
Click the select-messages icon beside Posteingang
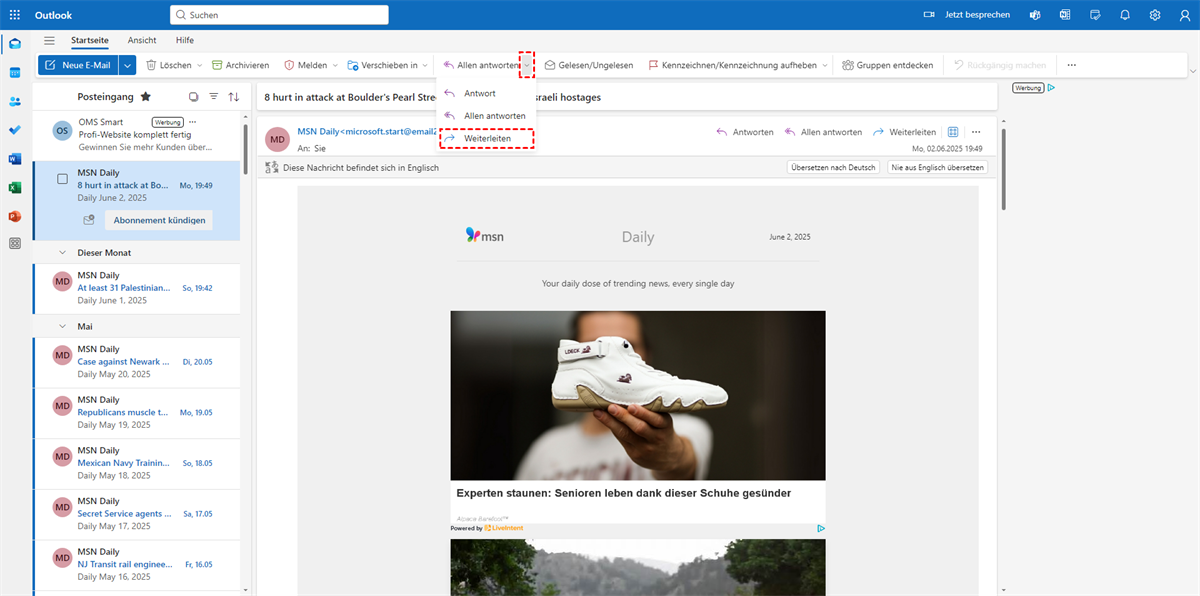(194, 96)
